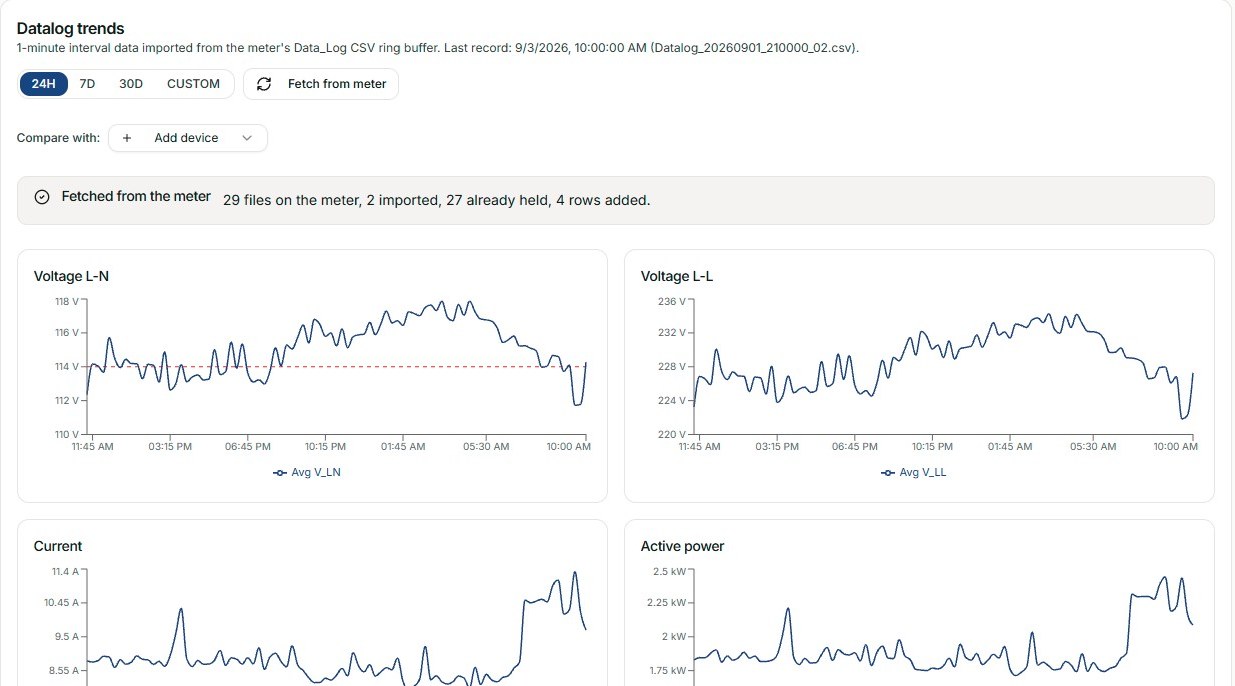Click the Current chart title
The image size is (1235, 686).
coord(58,546)
